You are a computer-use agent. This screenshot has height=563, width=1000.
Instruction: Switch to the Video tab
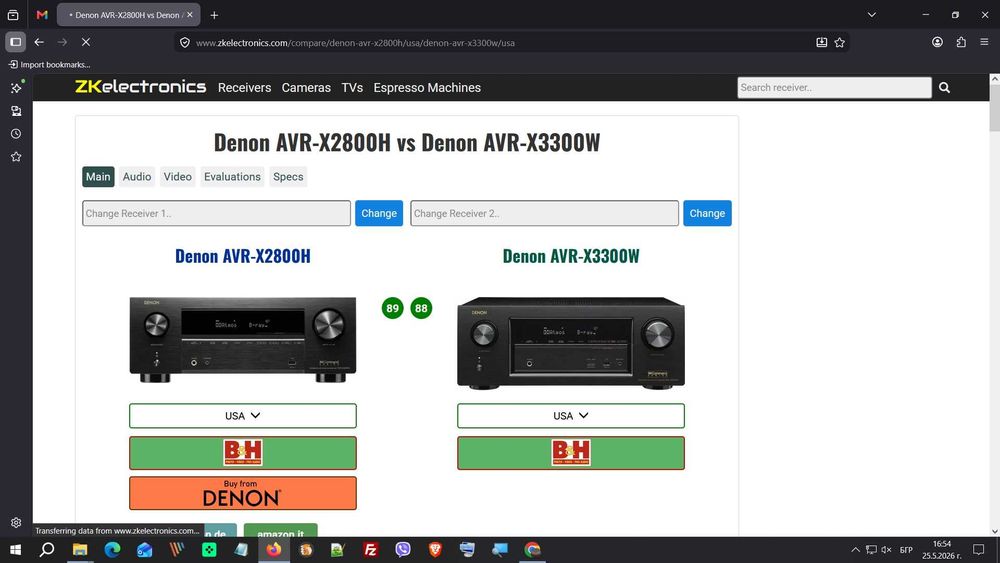[x=177, y=177]
